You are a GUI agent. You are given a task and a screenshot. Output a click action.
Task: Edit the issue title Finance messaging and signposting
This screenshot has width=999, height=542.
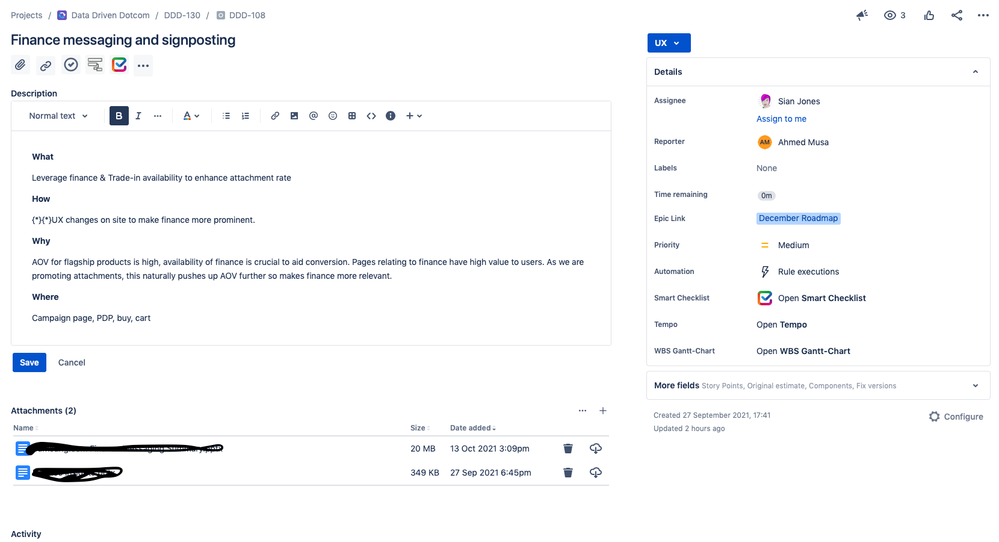pos(123,40)
